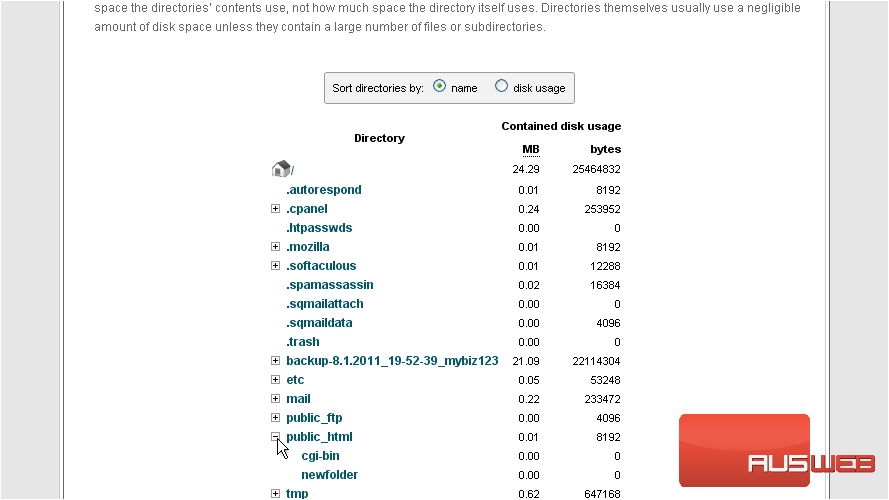The image size is (889, 500).
Task: Click the MB column header abbreviation
Action: [531, 150]
